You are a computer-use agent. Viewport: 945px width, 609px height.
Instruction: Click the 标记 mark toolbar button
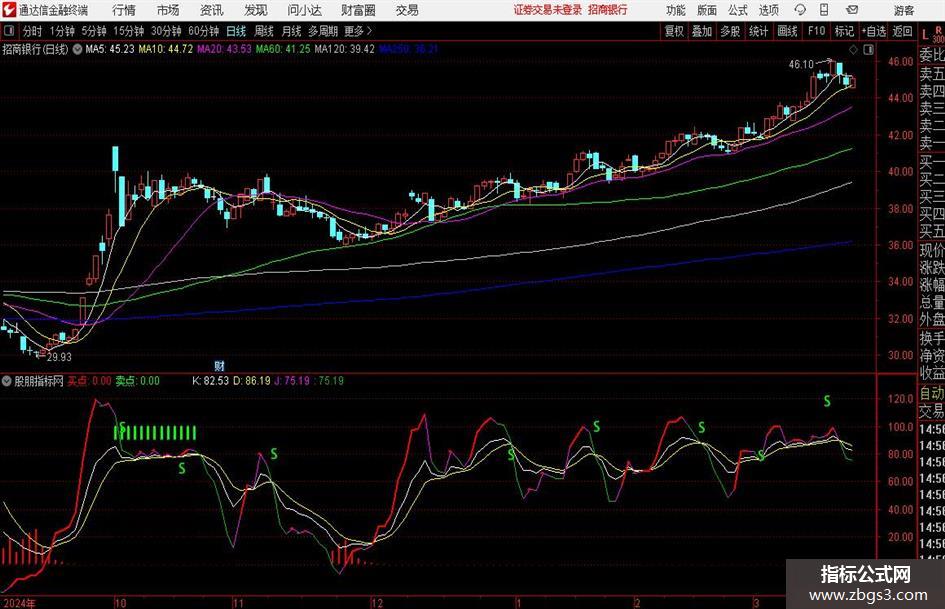[844, 31]
